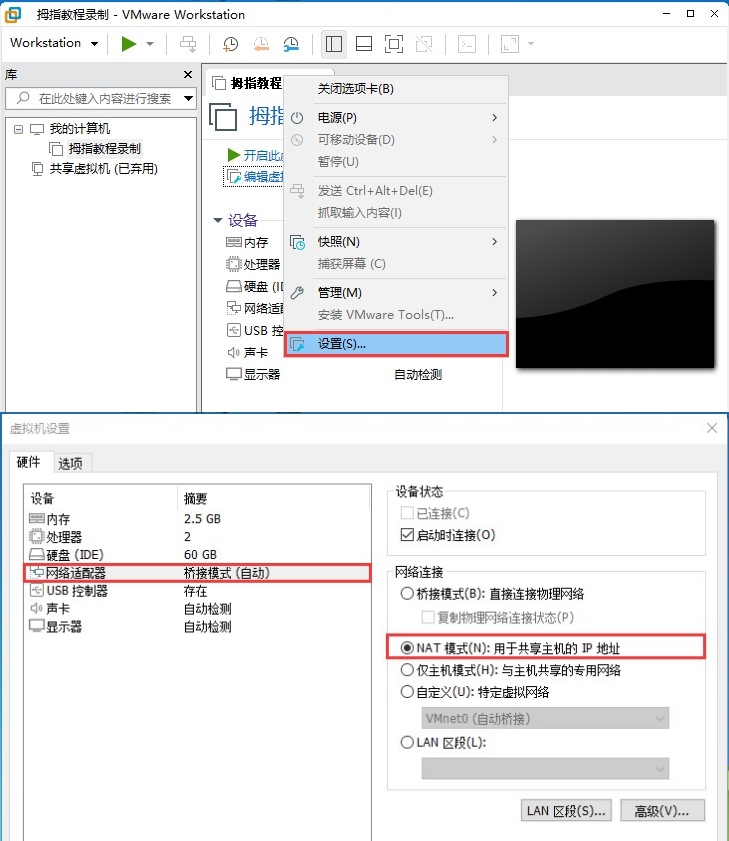Close the library panel
This screenshot has height=841, width=729.
pyautogui.click(x=188, y=75)
